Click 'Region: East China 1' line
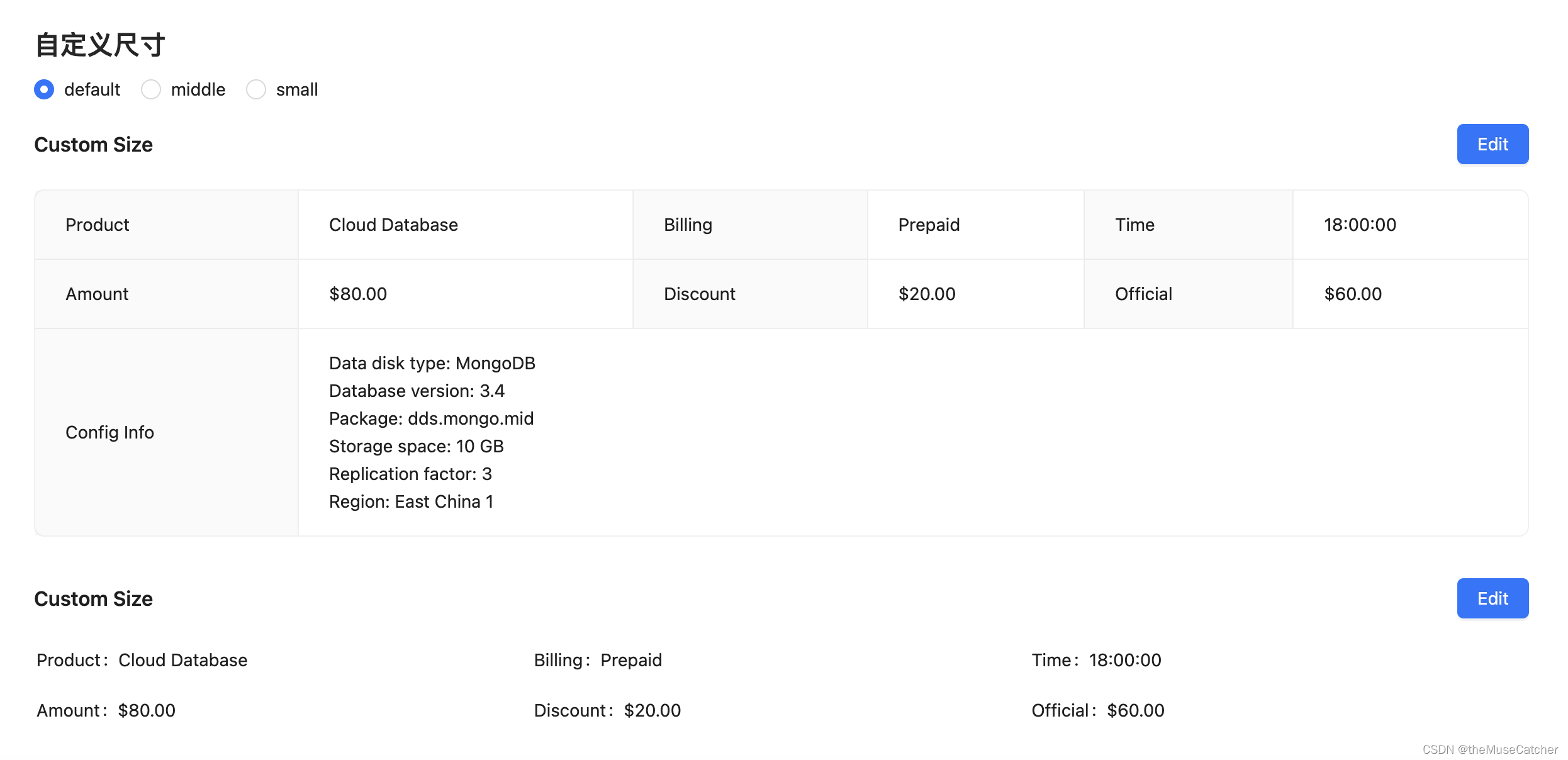1568x760 pixels. (x=412, y=501)
